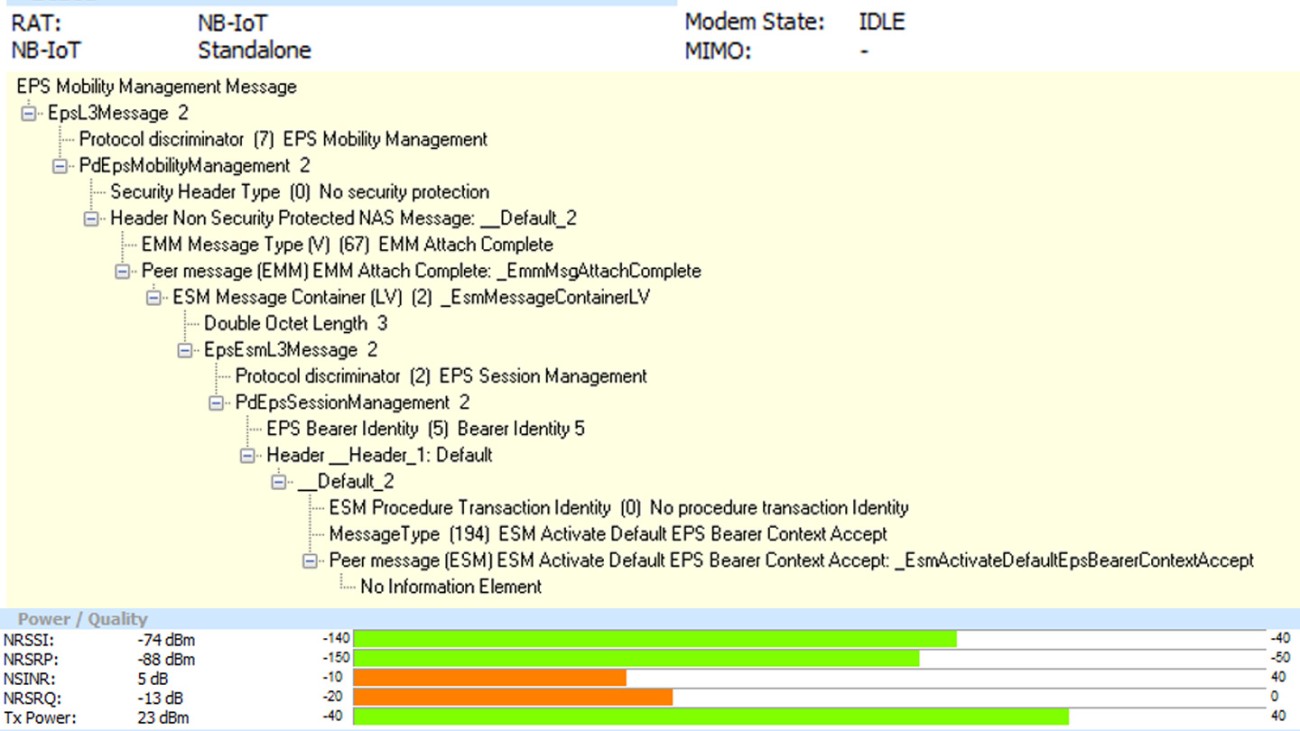Click the Modem State IDLE value
Image resolution: width=1300 pixels, height=731 pixels.
click(882, 22)
